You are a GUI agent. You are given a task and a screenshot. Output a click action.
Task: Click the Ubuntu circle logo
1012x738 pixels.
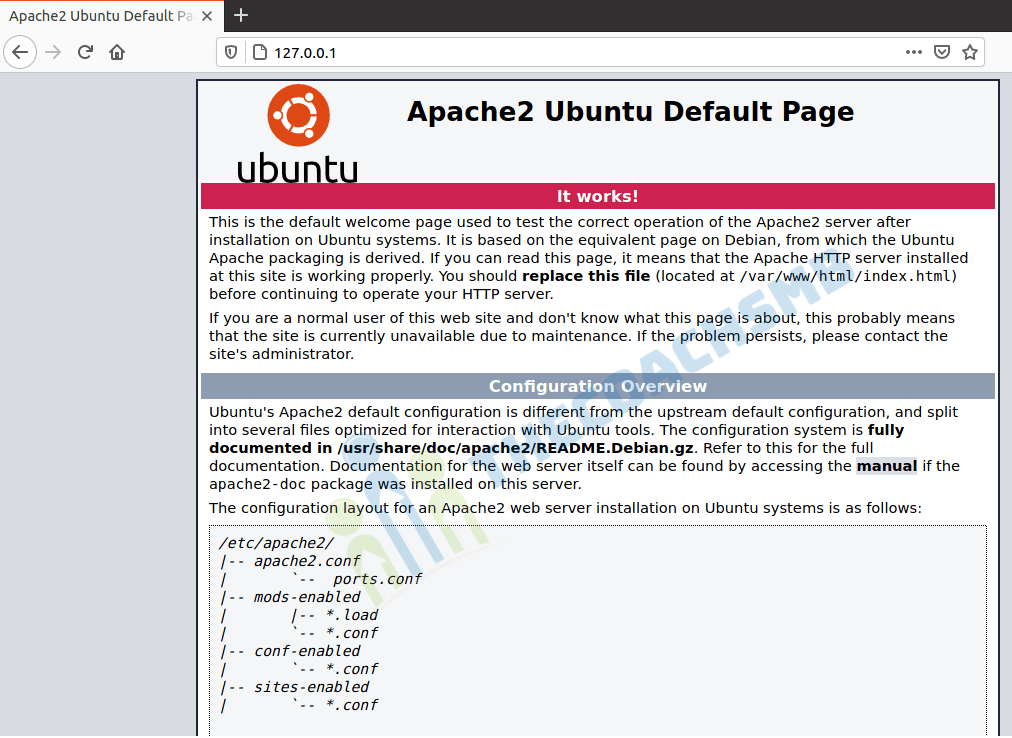tap(298, 116)
